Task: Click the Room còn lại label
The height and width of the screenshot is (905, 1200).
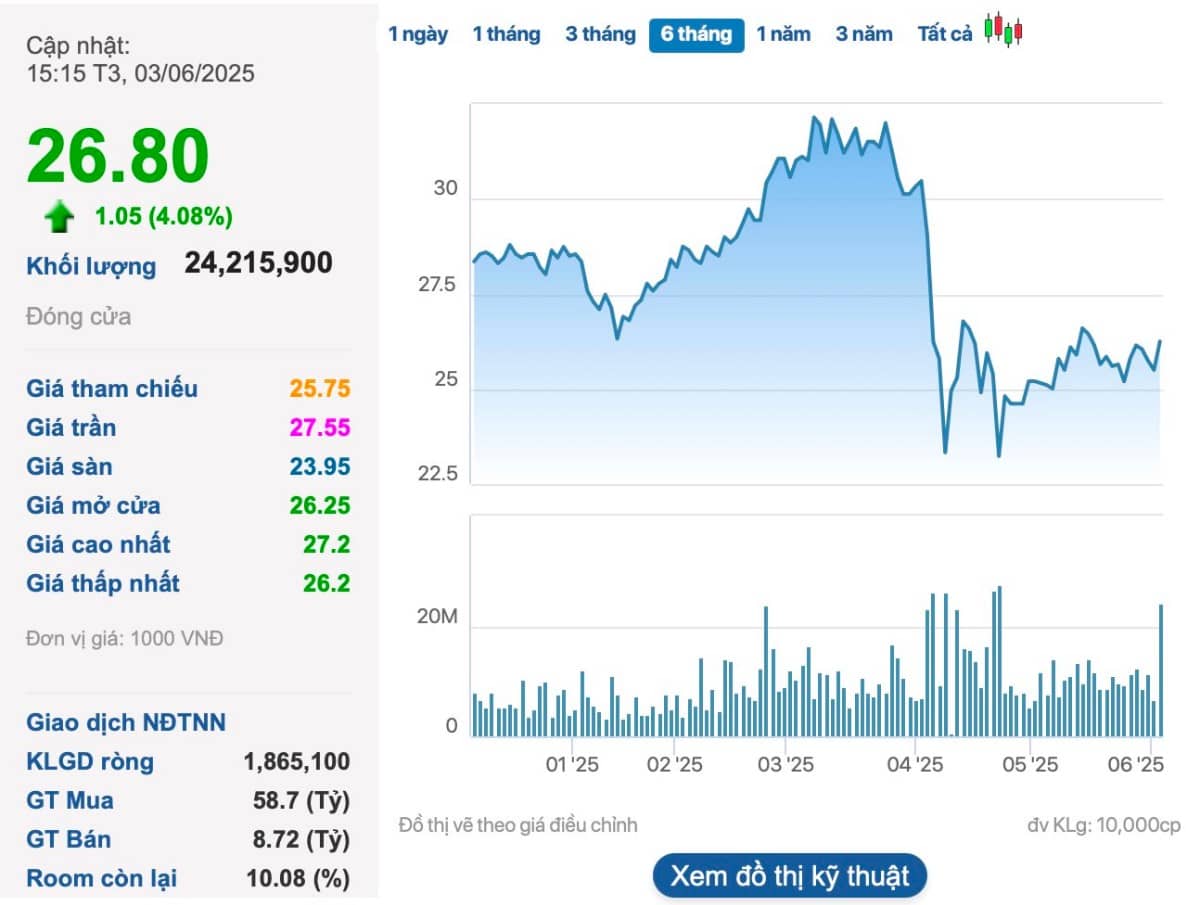Action: 101,879
